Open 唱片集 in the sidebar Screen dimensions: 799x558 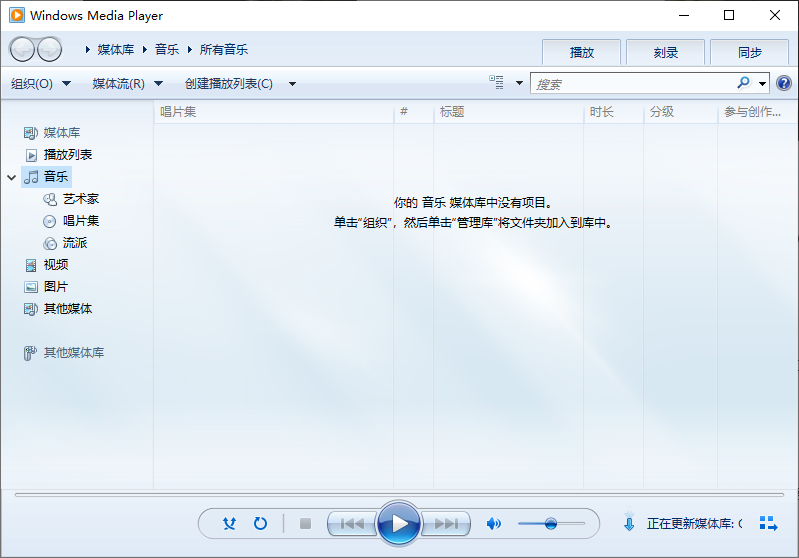pos(71,221)
